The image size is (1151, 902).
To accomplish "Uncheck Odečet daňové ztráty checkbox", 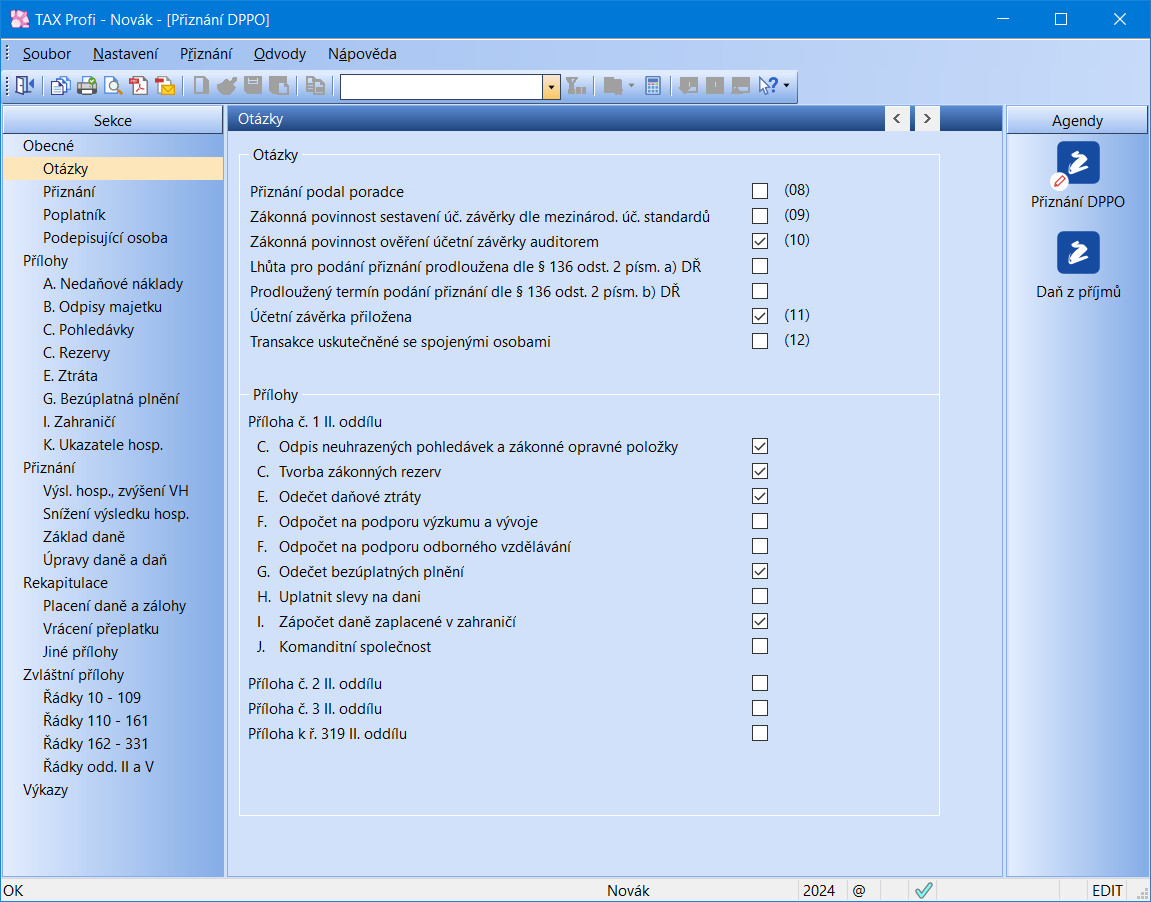I will pos(760,496).
